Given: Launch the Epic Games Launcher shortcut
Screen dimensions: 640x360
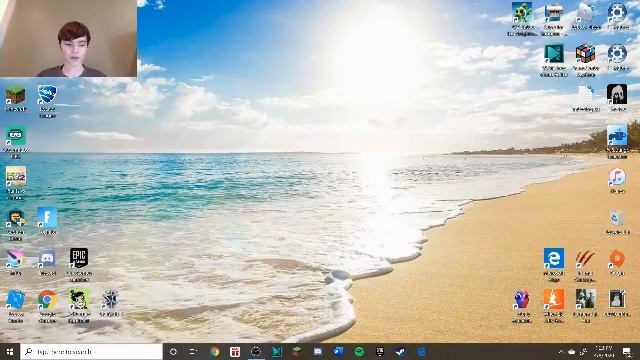Looking at the screenshot, I should pos(79,264).
